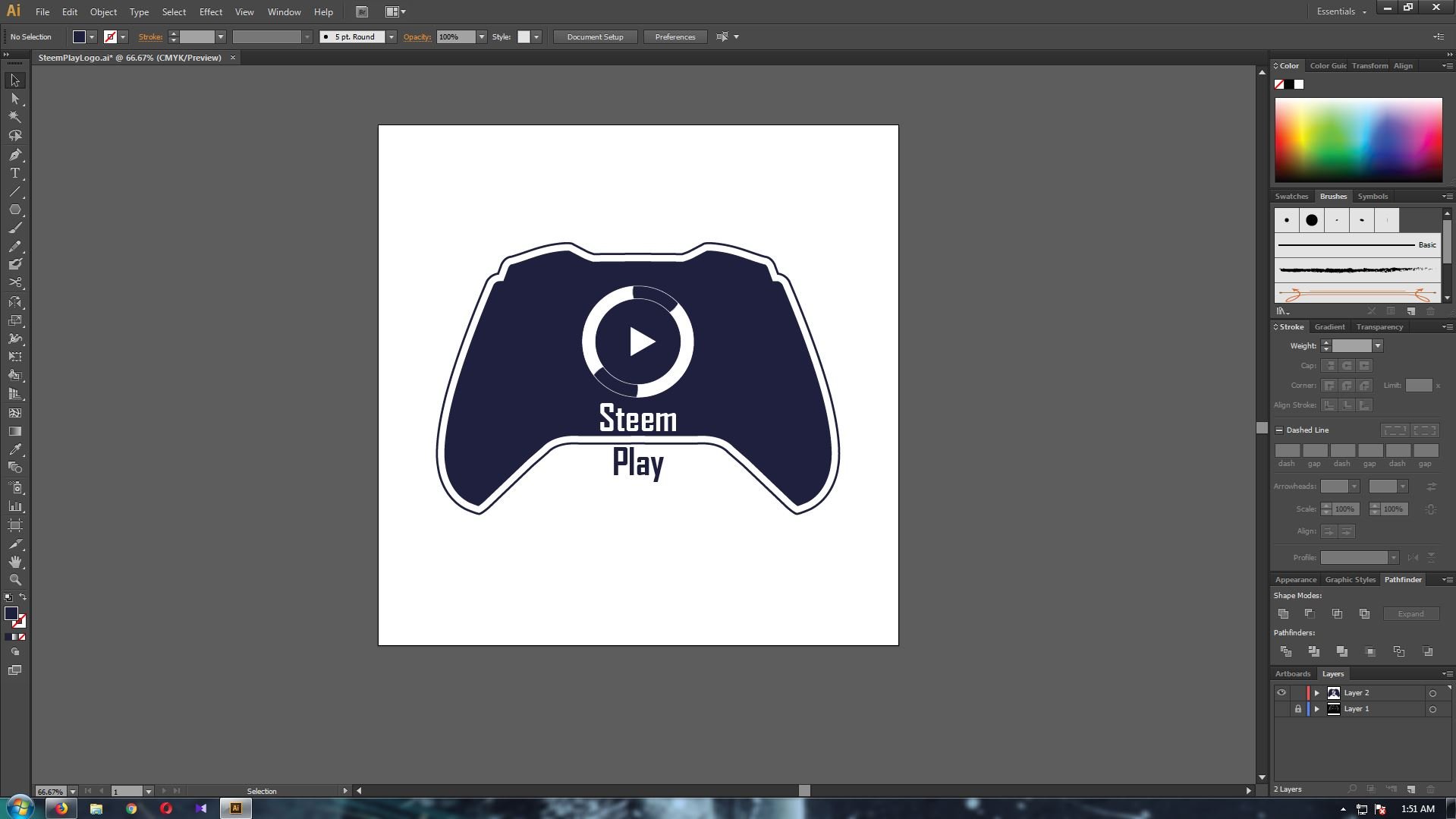Select the Selection tool (black arrow)
Viewport: 1456px width, 819px height.
(14, 80)
